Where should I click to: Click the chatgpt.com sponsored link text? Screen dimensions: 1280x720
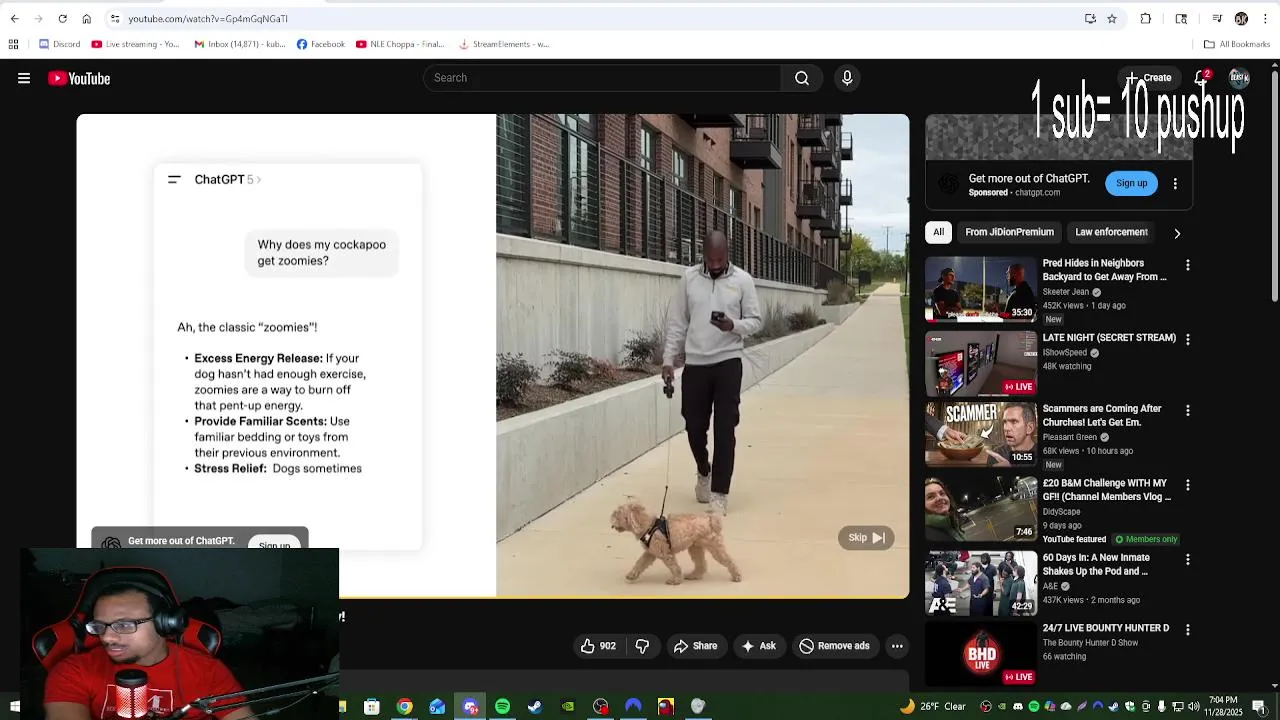pyautogui.click(x=1038, y=193)
